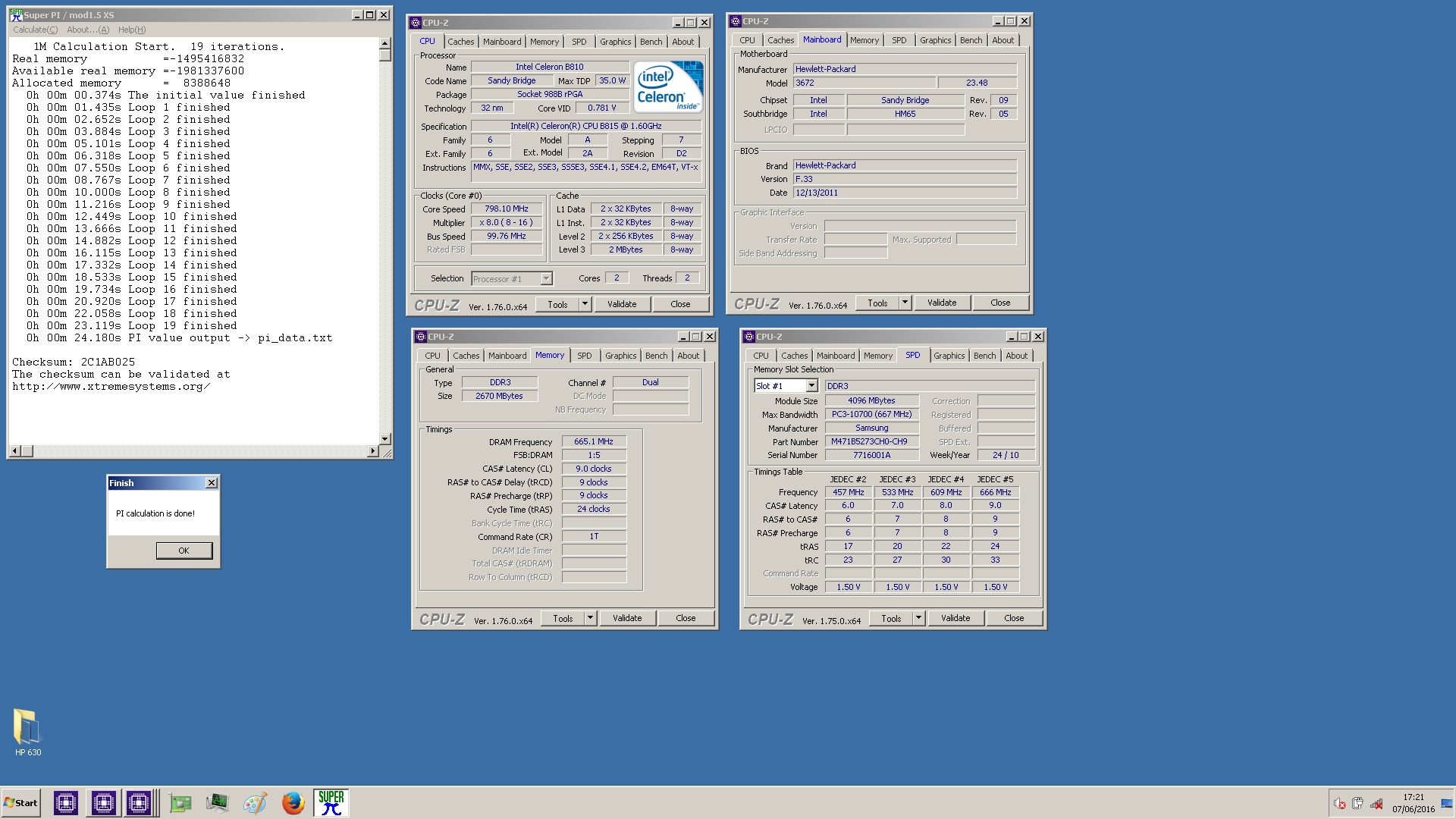Viewport: 1456px width, 819px height.
Task: Switch to Caches tab in the Celeron CPU window
Action: [x=460, y=42]
